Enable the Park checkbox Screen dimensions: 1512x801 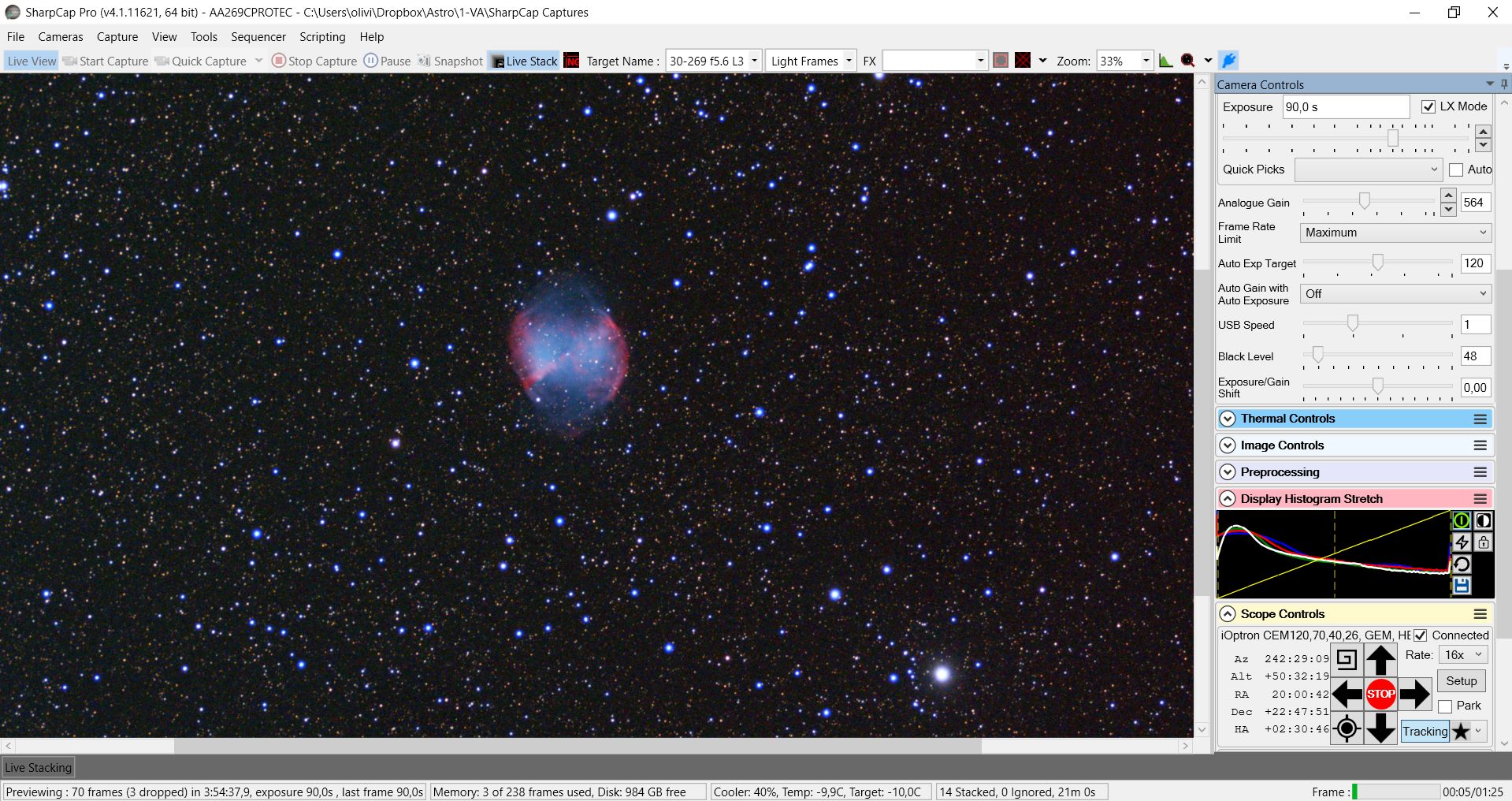click(x=1445, y=706)
